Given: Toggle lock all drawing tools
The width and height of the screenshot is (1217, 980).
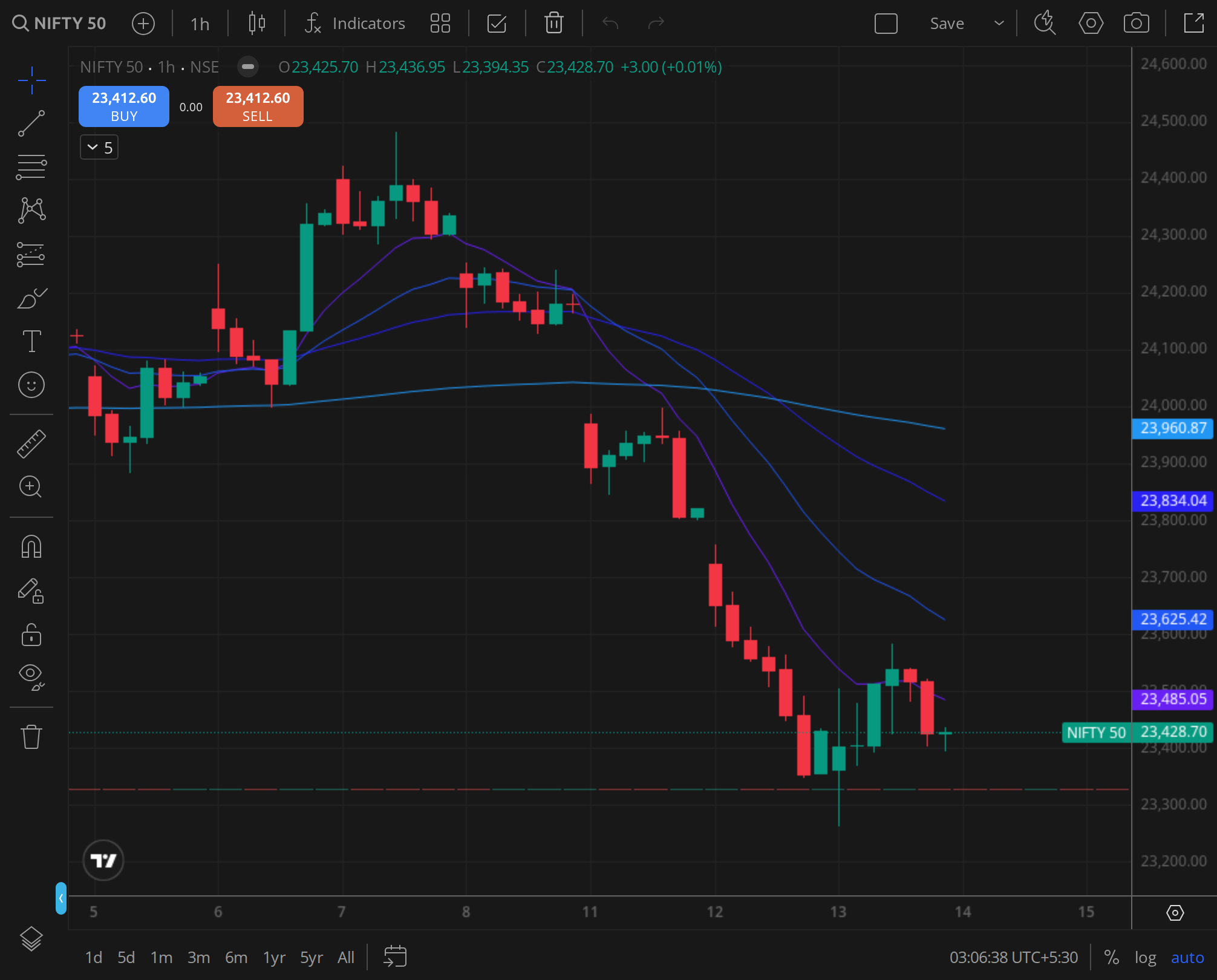Looking at the screenshot, I should pyautogui.click(x=31, y=635).
